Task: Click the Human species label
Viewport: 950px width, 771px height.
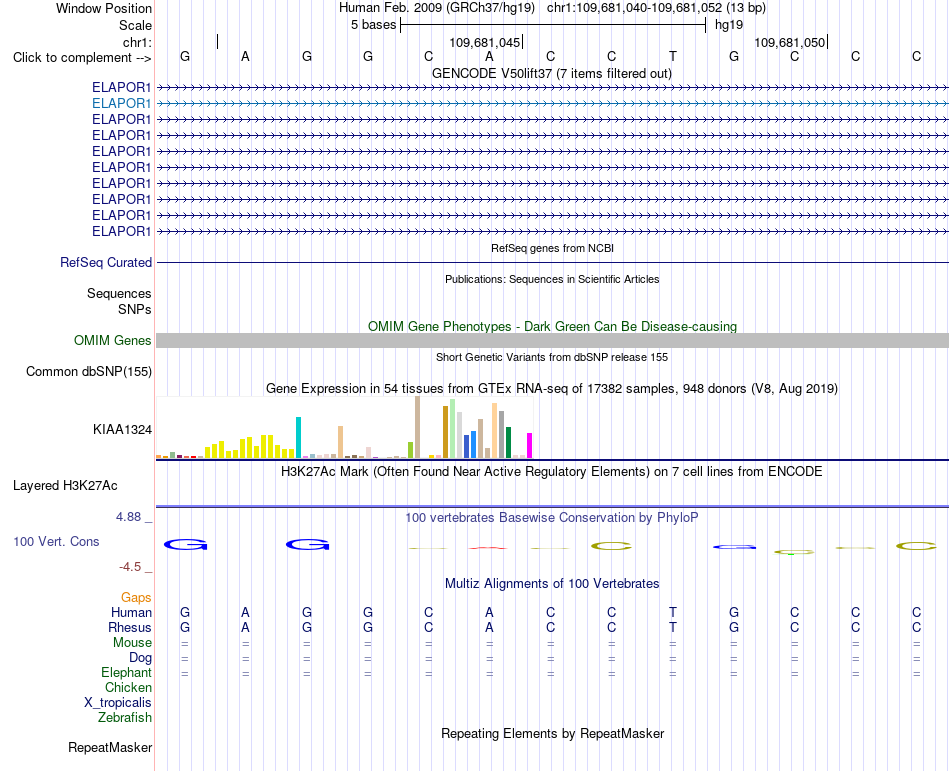Action: point(131,612)
